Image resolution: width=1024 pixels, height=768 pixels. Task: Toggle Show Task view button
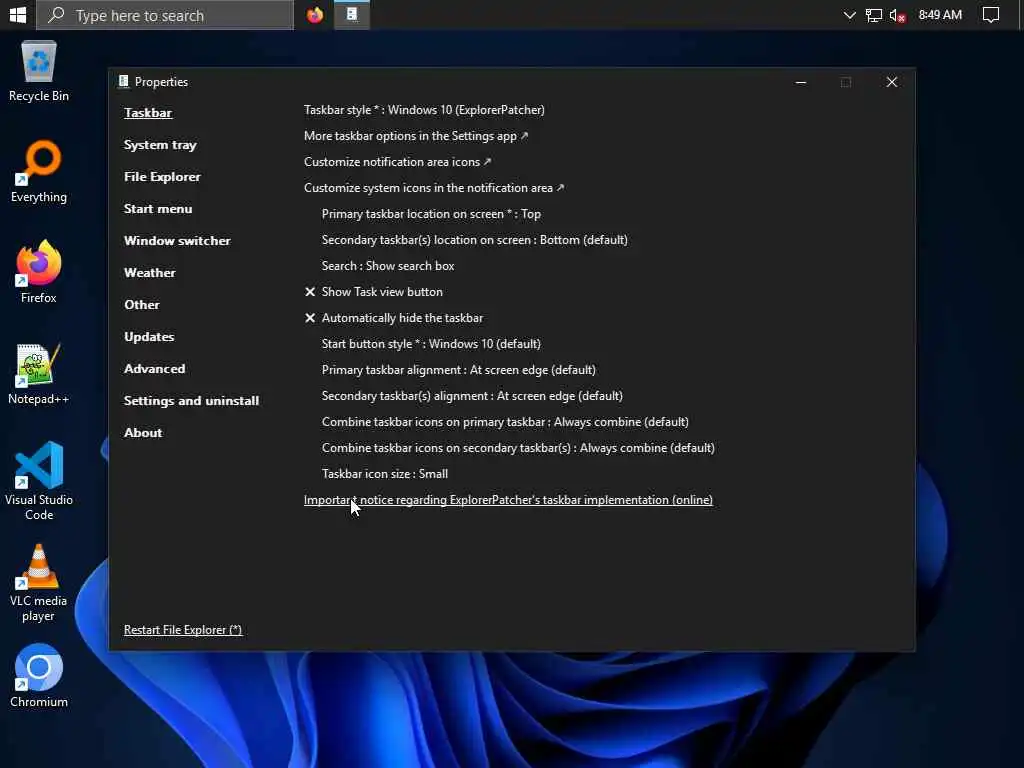[x=374, y=292]
